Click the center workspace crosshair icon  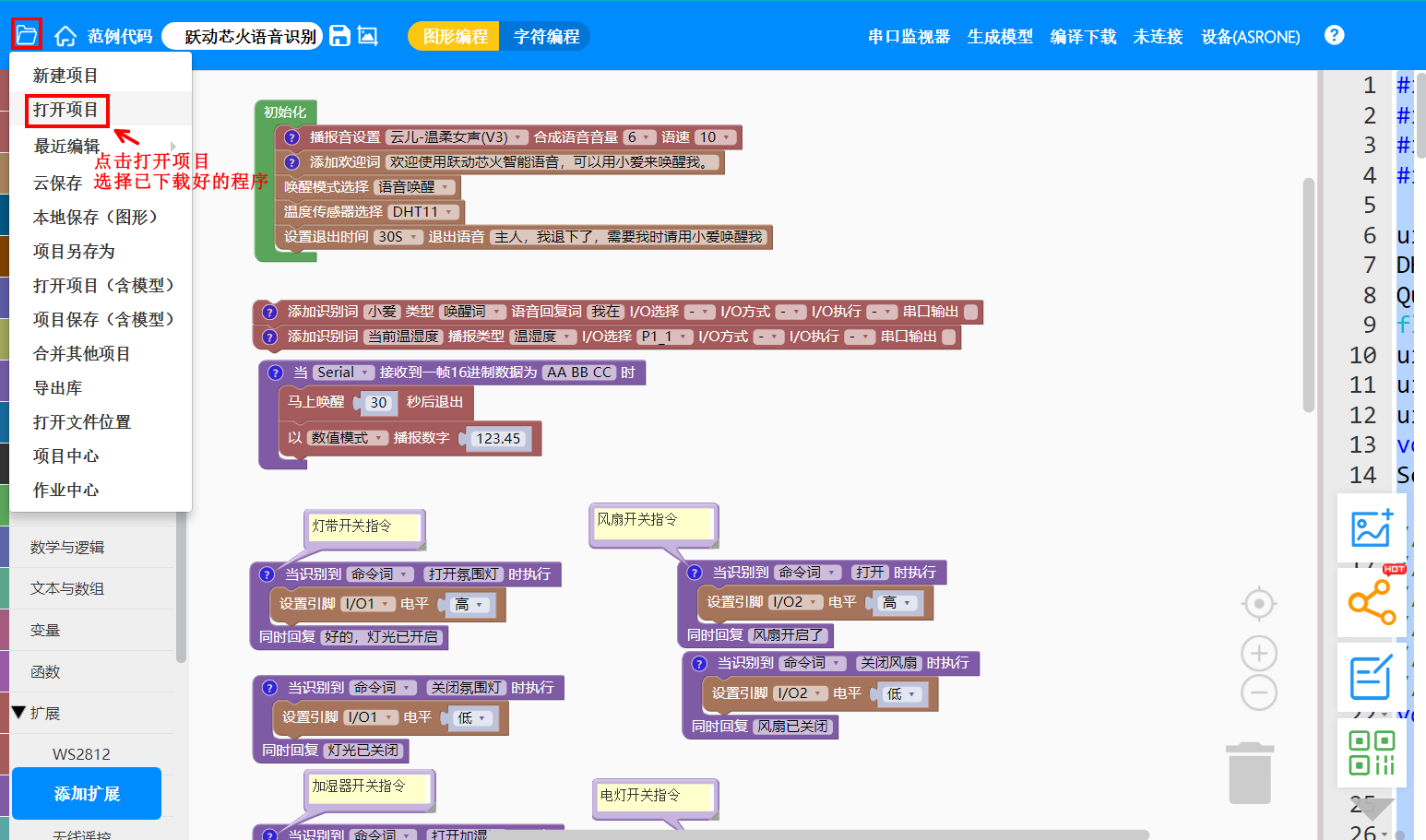(1258, 605)
